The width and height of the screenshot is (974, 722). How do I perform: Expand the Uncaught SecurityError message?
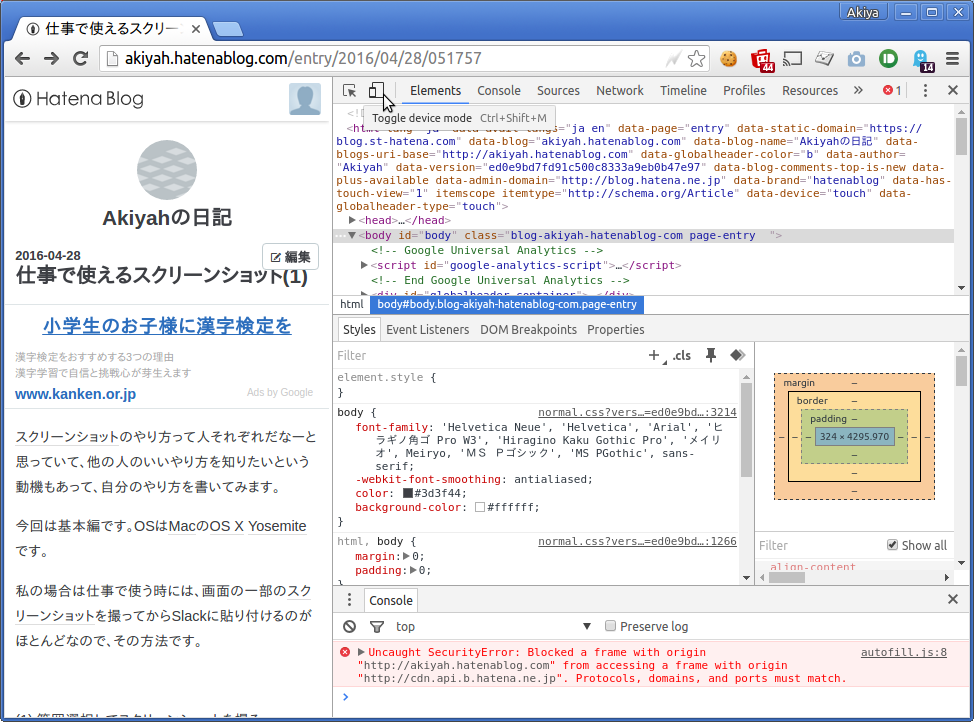361,652
